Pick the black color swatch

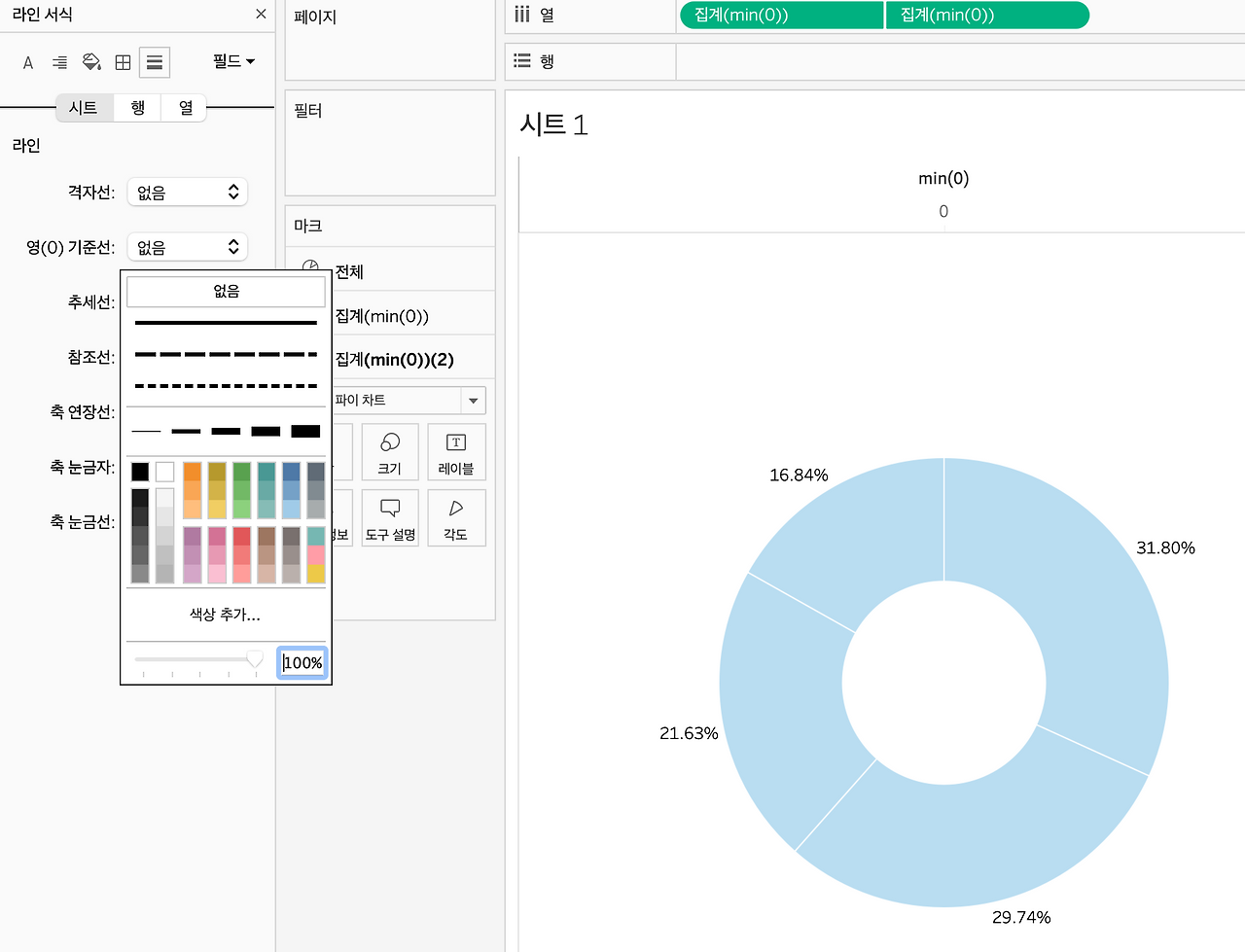coord(140,472)
